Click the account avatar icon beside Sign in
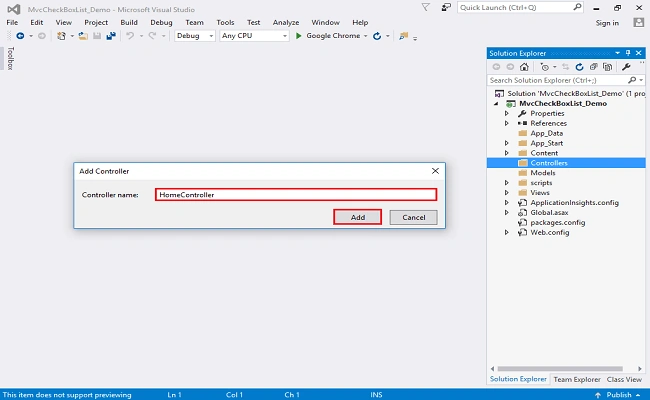 point(638,22)
